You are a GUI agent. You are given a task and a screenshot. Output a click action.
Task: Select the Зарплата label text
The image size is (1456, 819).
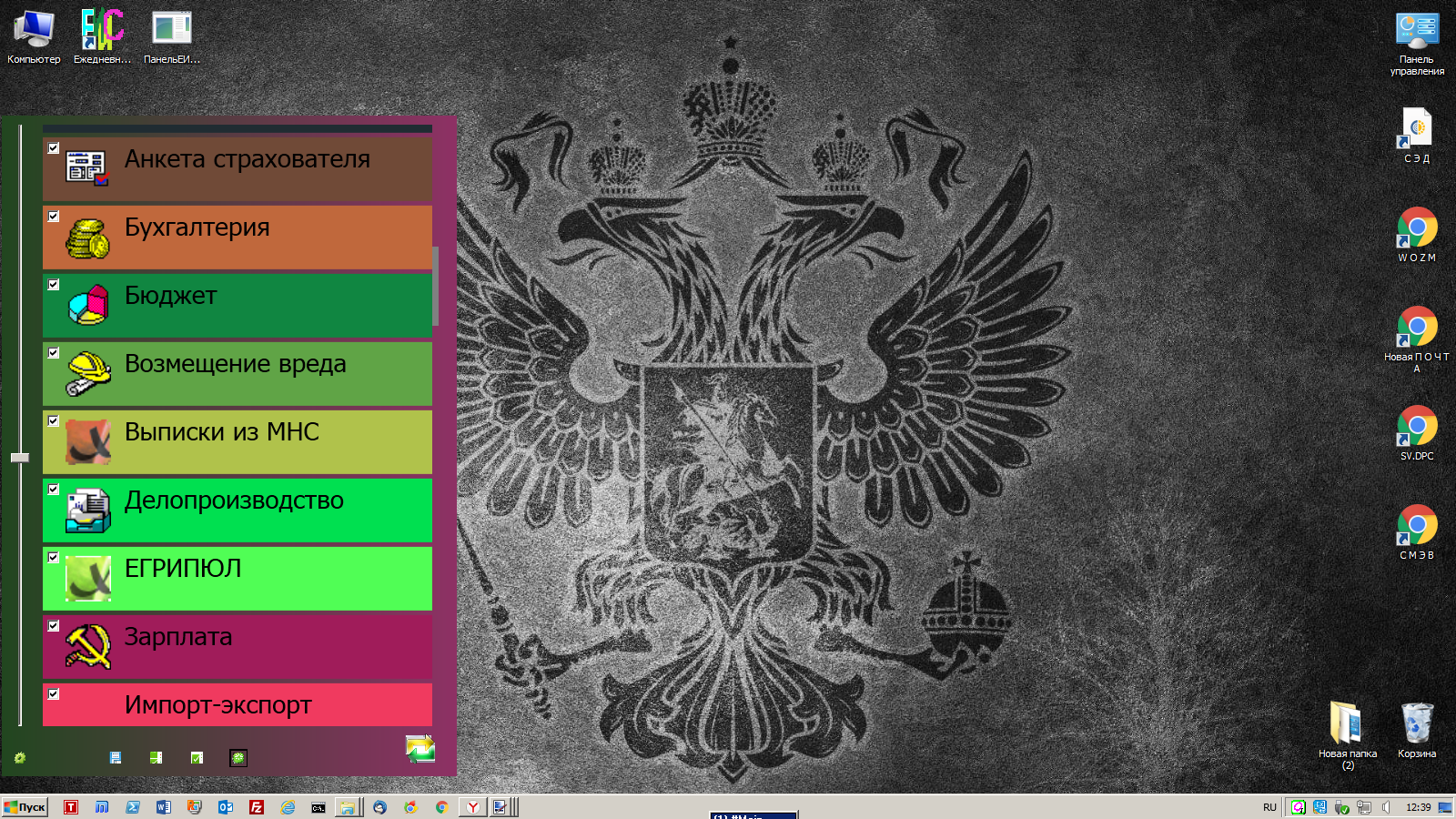[x=178, y=637]
